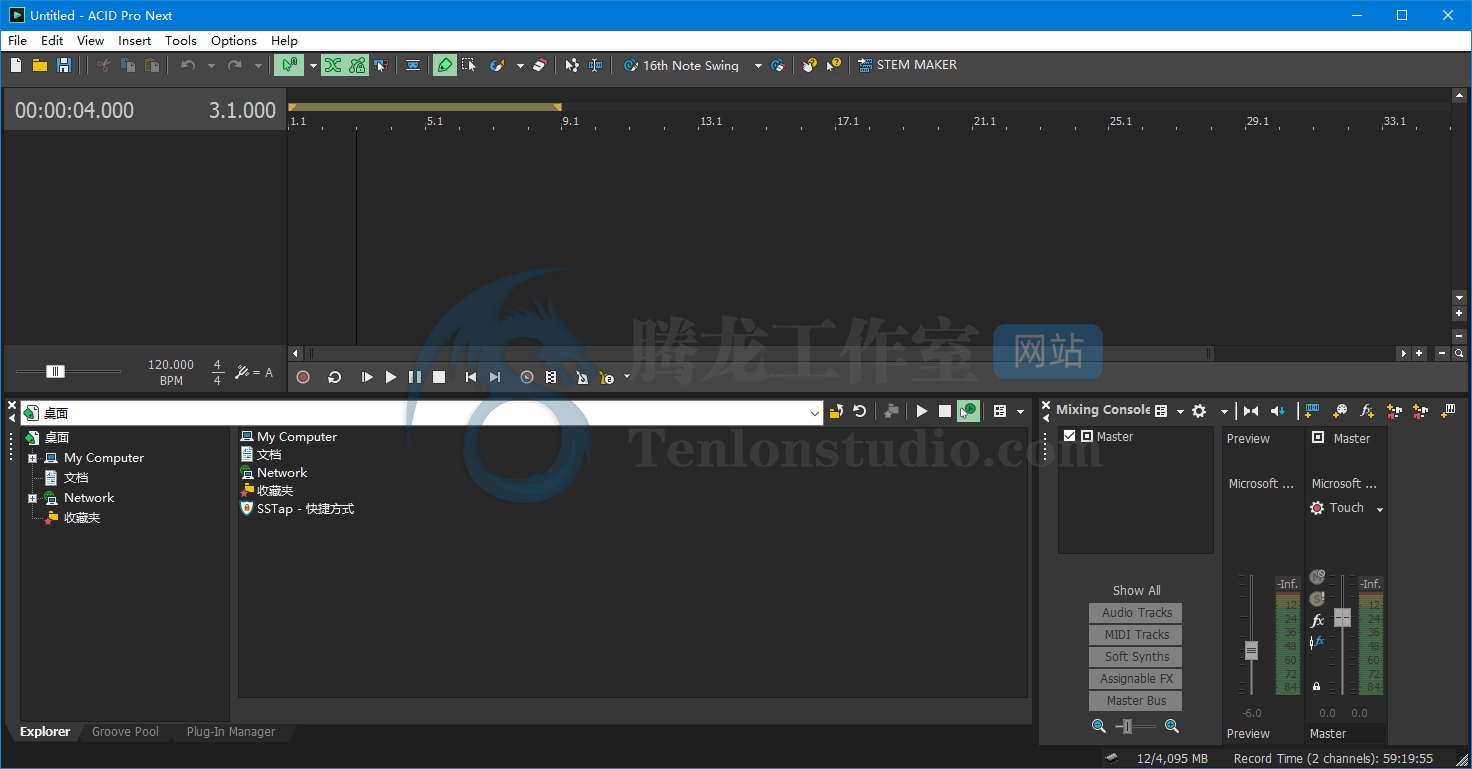Click Insert Audio Track in Mixing Console
The height and width of the screenshot is (769, 1472).
pyautogui.click(x=1313, y=411)
